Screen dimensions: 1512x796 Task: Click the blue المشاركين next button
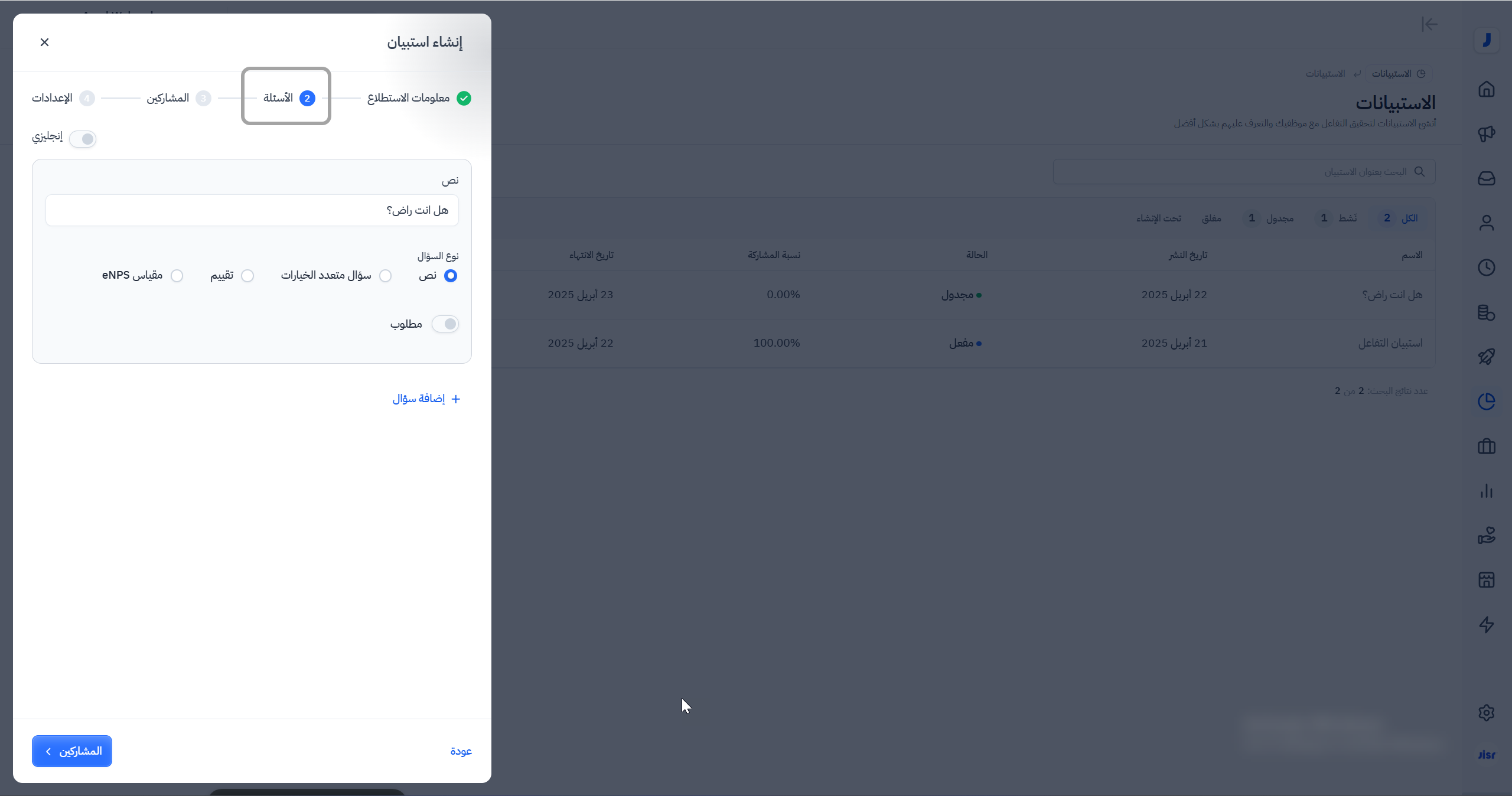[x=72, y=751]
